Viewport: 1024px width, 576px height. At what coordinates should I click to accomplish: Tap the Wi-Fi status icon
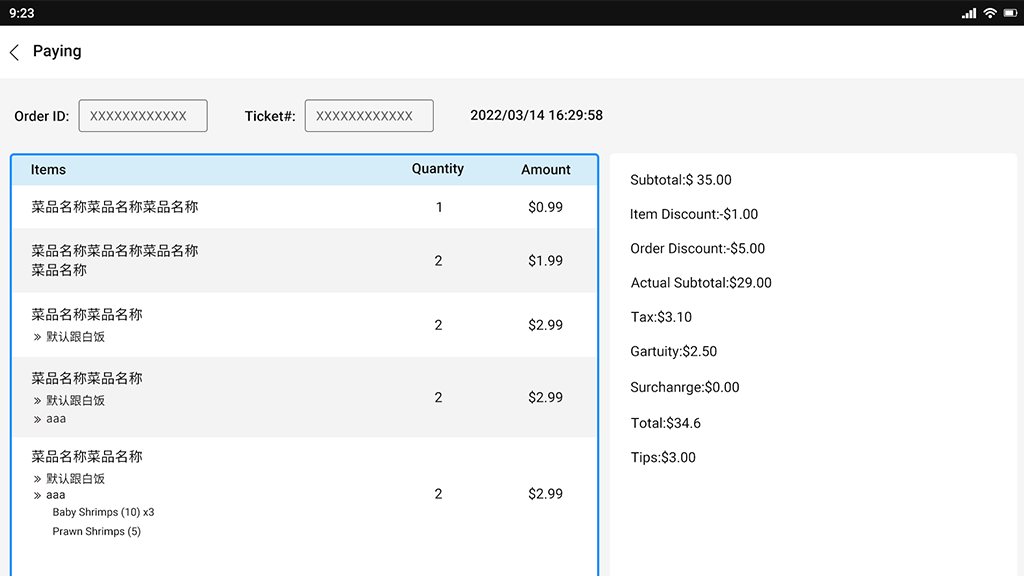click(990, 13)
